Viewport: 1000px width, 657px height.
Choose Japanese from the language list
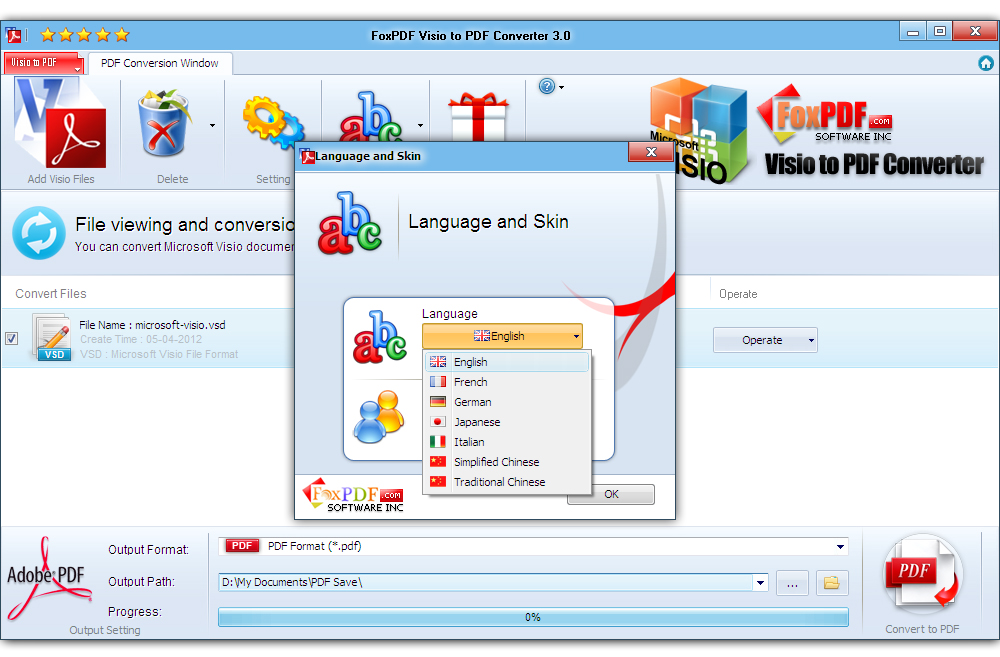[507, 422]
